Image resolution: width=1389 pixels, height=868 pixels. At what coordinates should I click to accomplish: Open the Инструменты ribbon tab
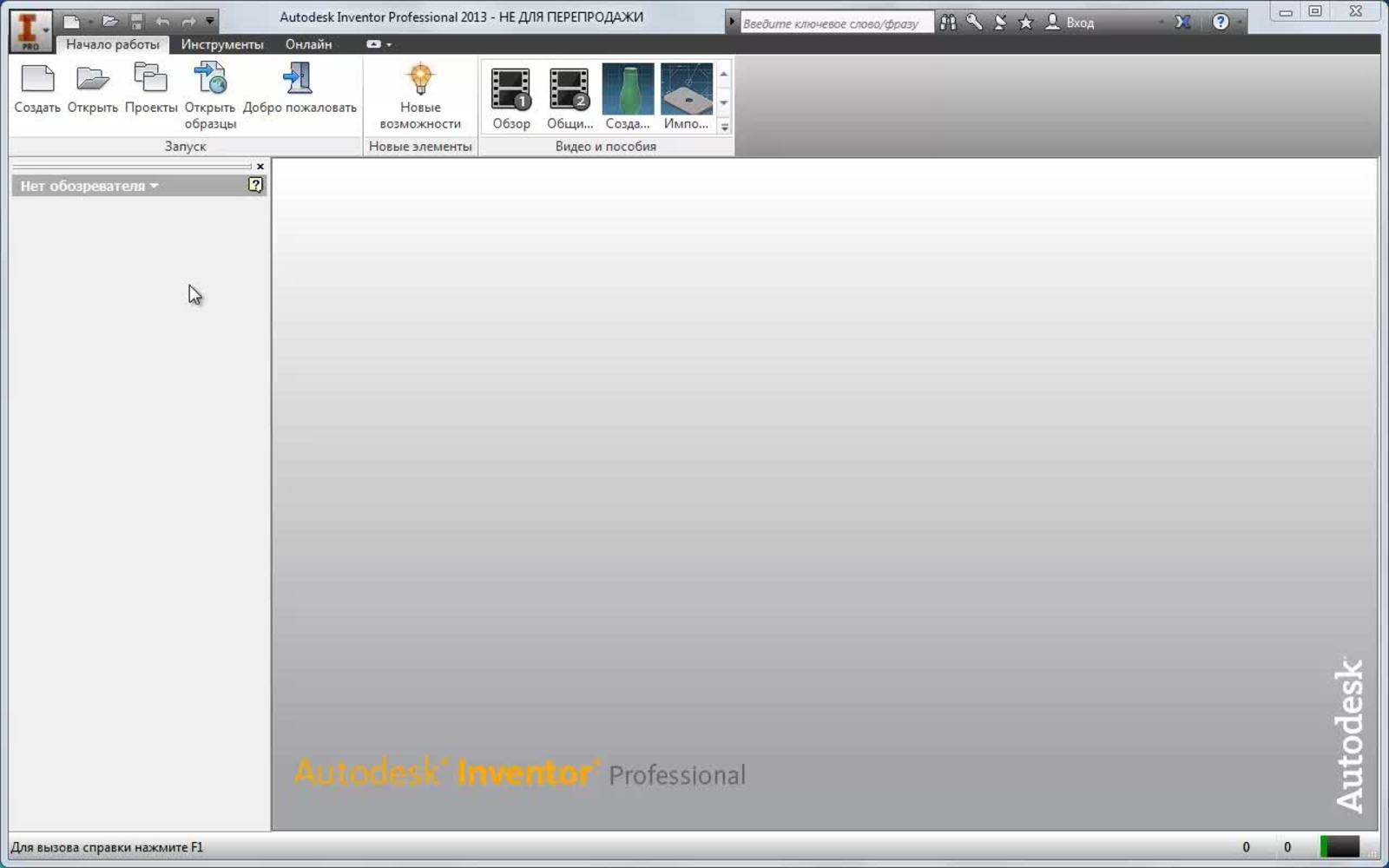222,44
